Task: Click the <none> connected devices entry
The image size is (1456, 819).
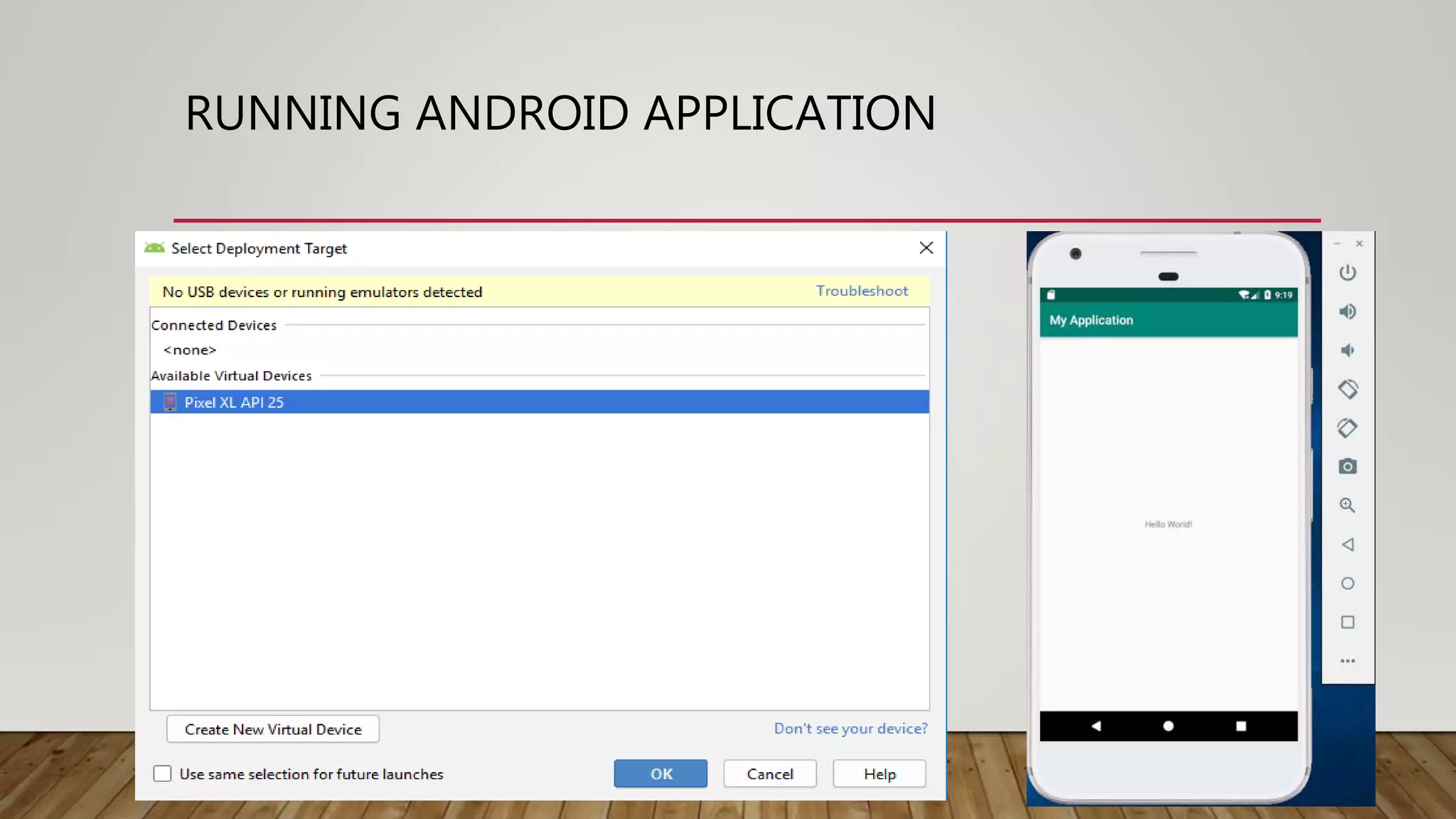Action: (190, 350)
